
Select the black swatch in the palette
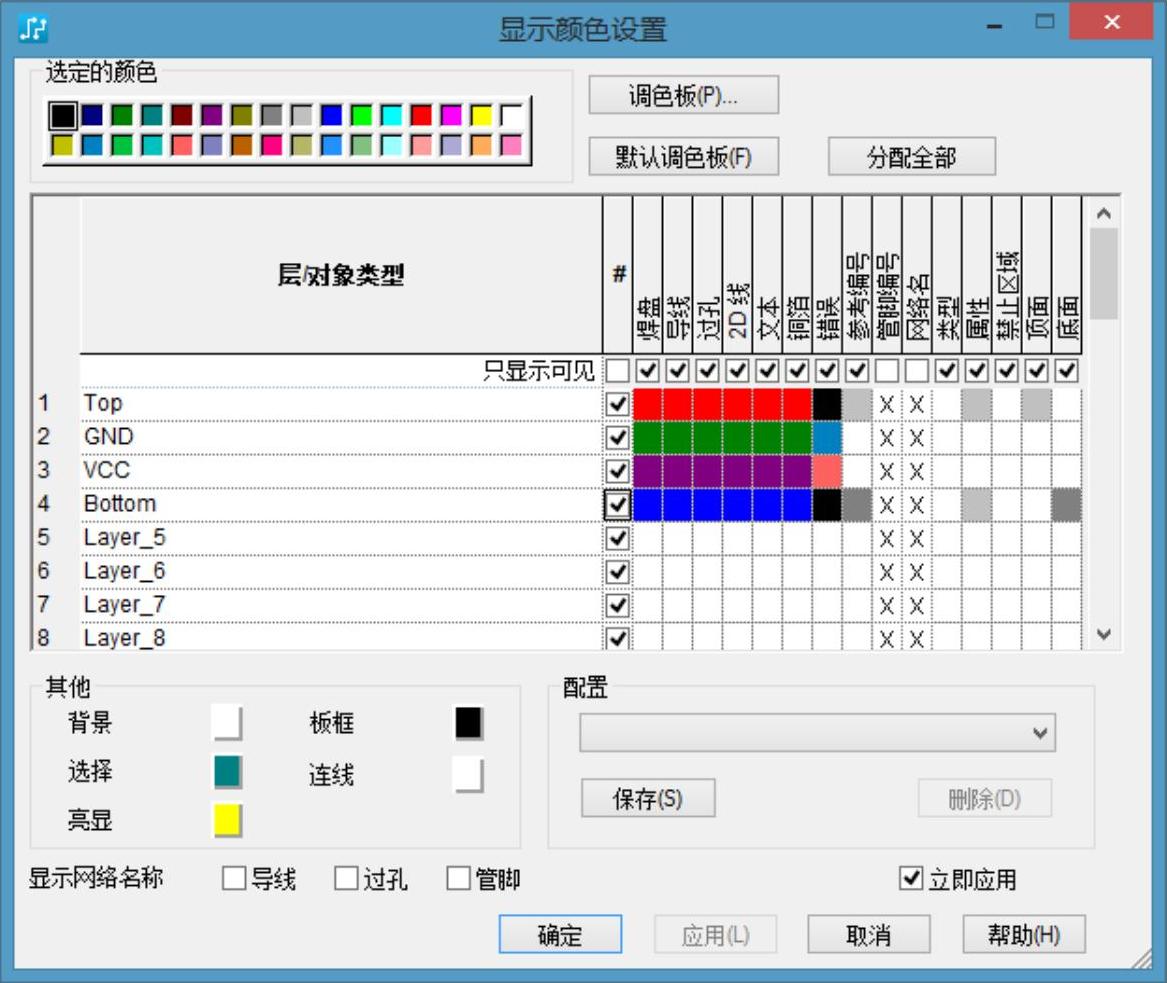(x=63, y=116)
